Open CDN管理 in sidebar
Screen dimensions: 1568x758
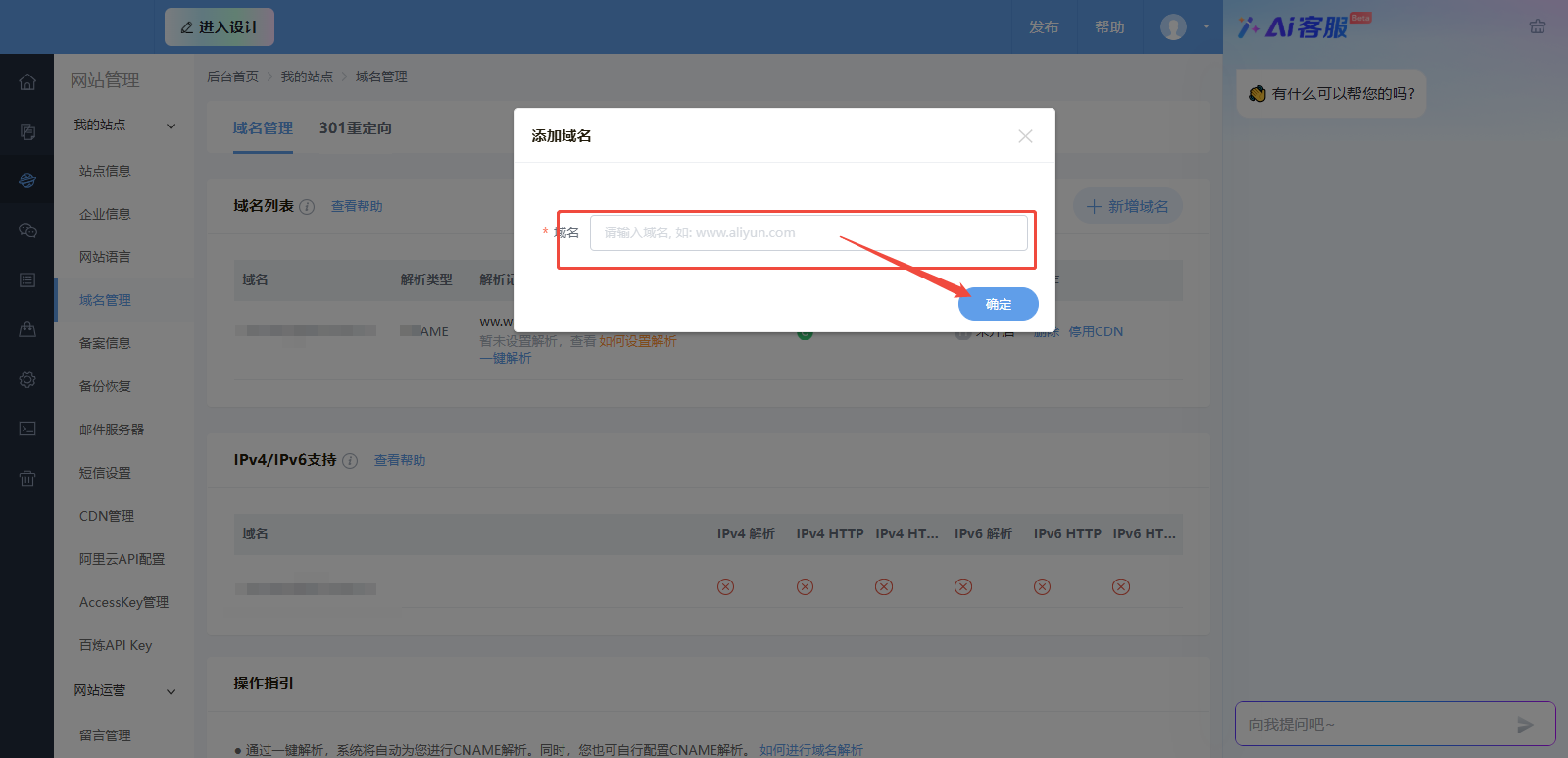coord(107,516)
